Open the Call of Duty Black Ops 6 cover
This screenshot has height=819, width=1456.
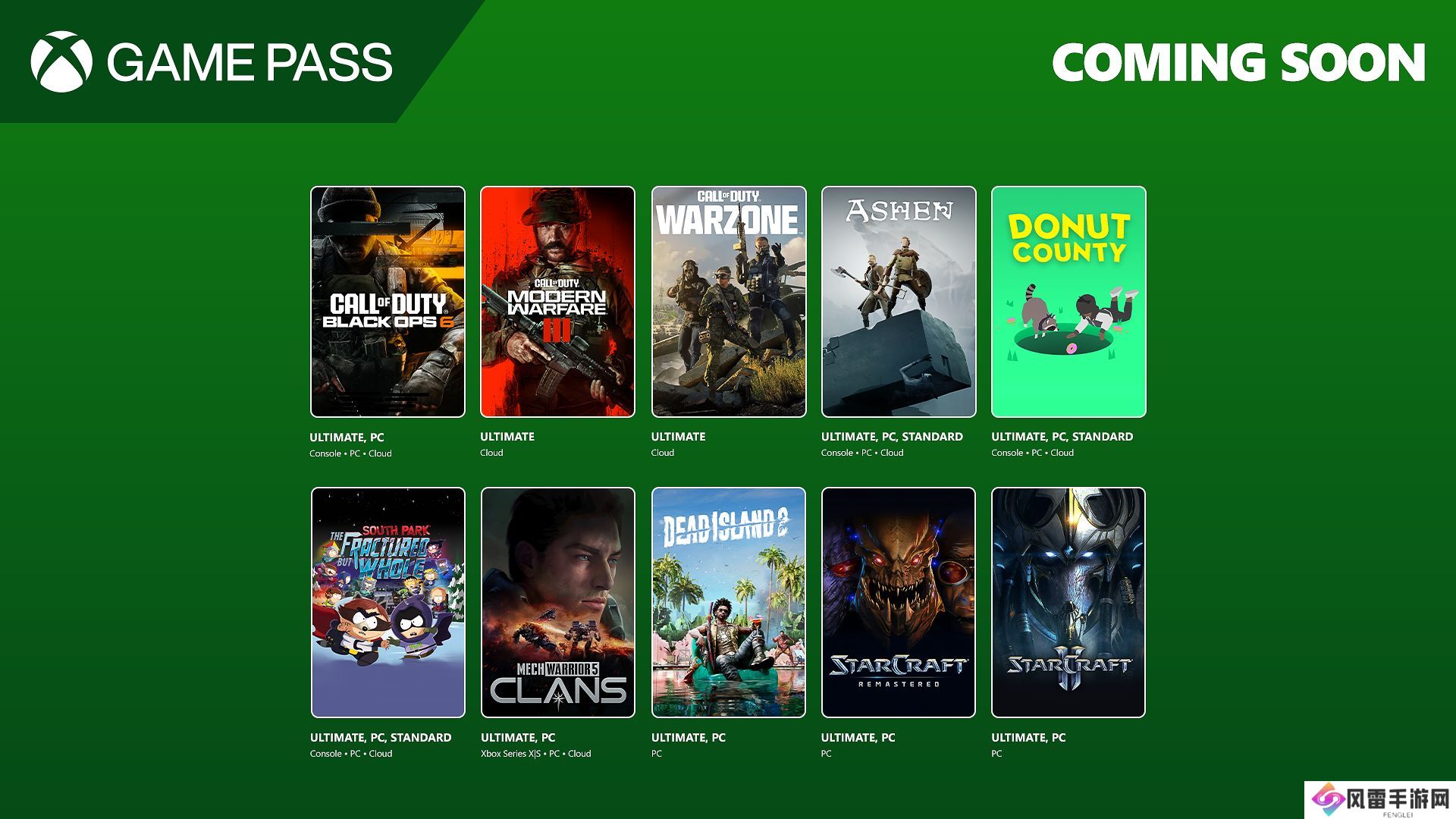(x=388, y=302)
